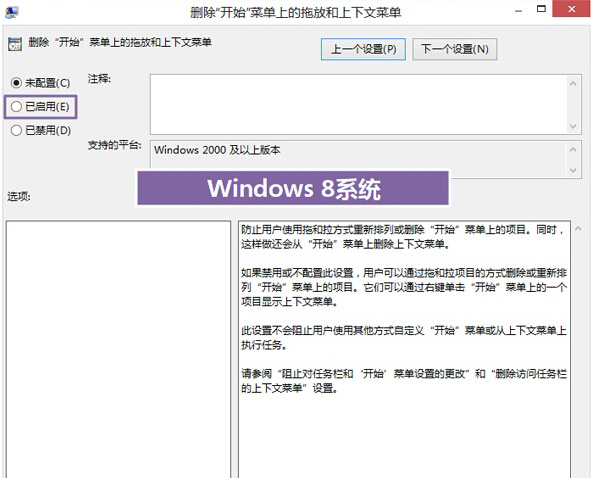Click the 上一个设置(P) button

(363, 49)
